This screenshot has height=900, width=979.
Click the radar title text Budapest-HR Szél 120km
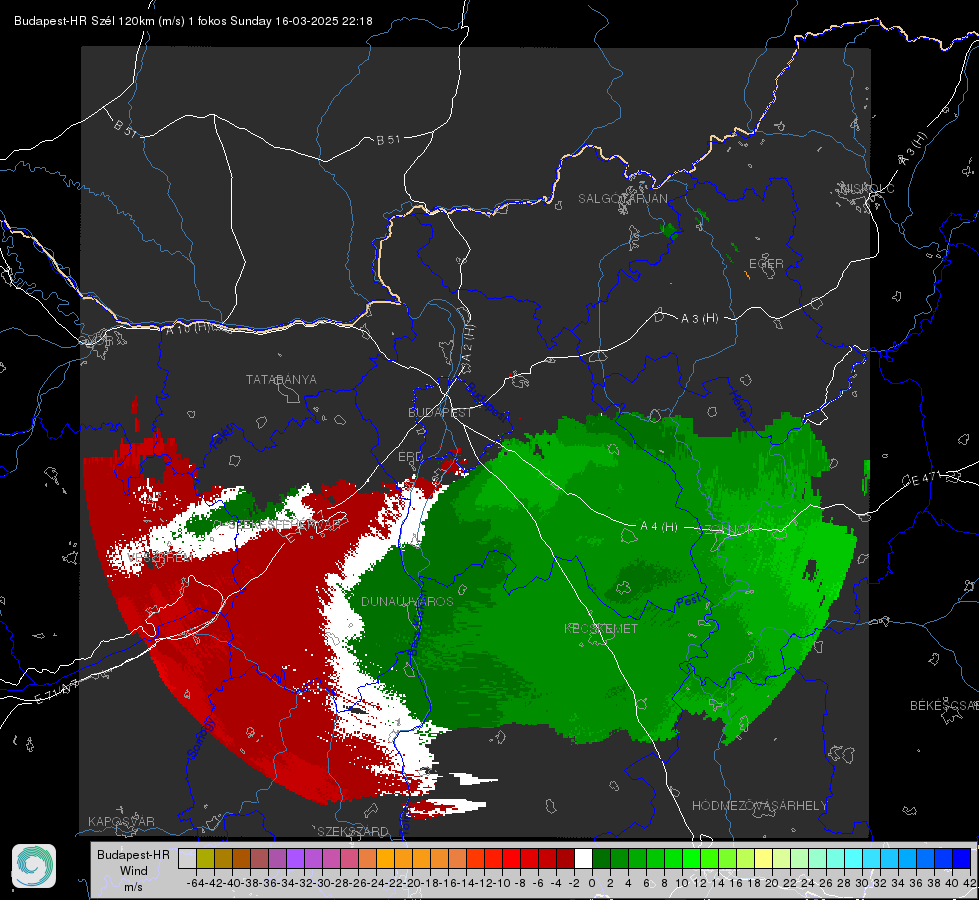84,21
